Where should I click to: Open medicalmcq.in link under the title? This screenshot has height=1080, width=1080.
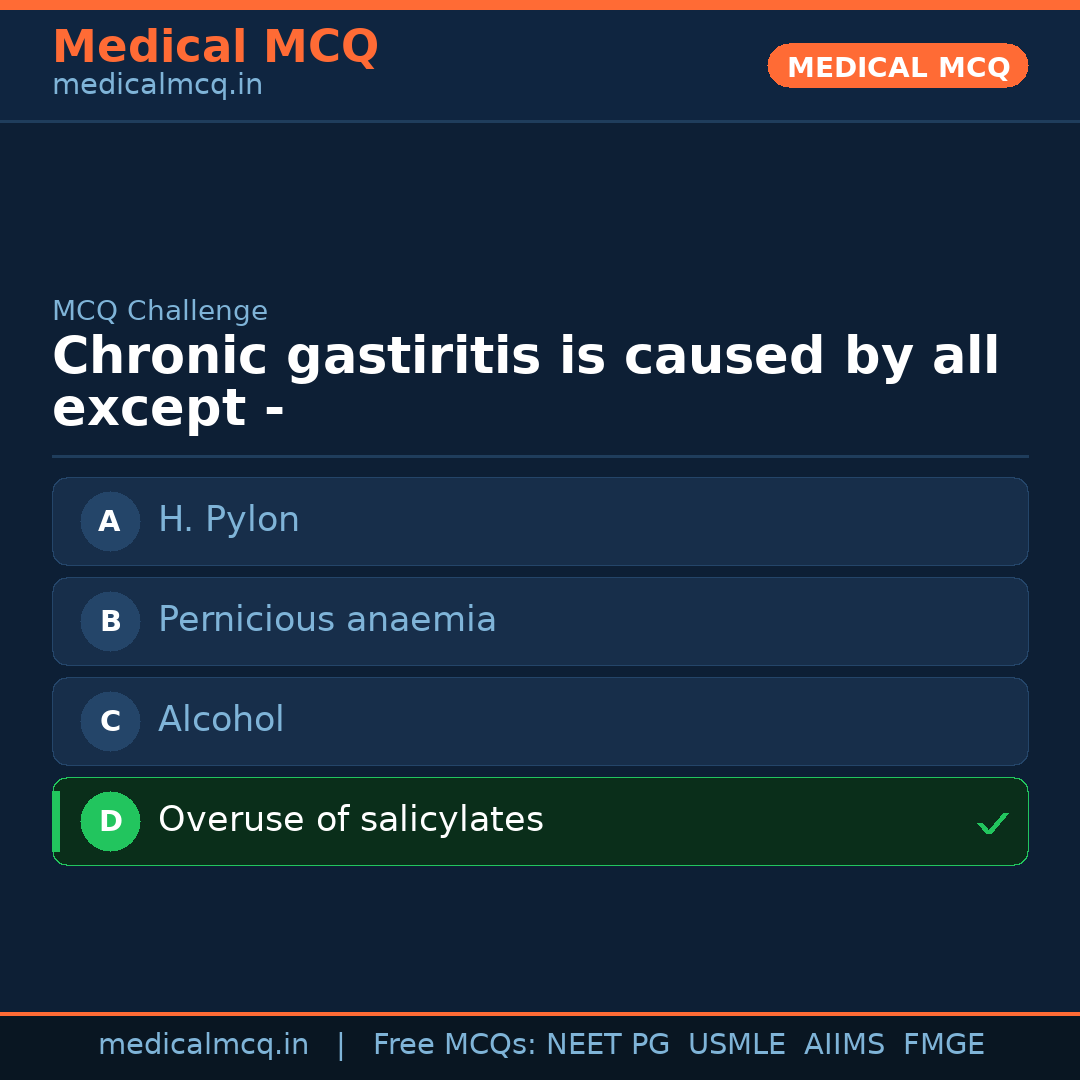pyautogui.click(x=157, y=85)
